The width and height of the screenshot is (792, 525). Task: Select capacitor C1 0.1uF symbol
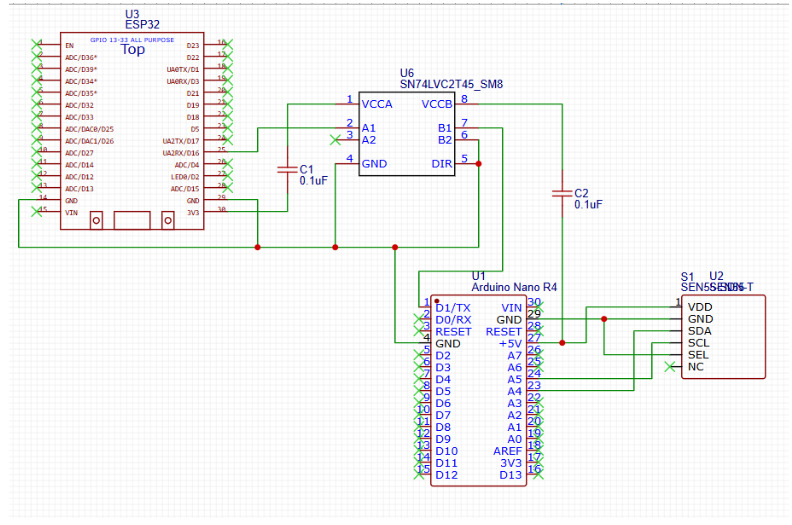287,170
